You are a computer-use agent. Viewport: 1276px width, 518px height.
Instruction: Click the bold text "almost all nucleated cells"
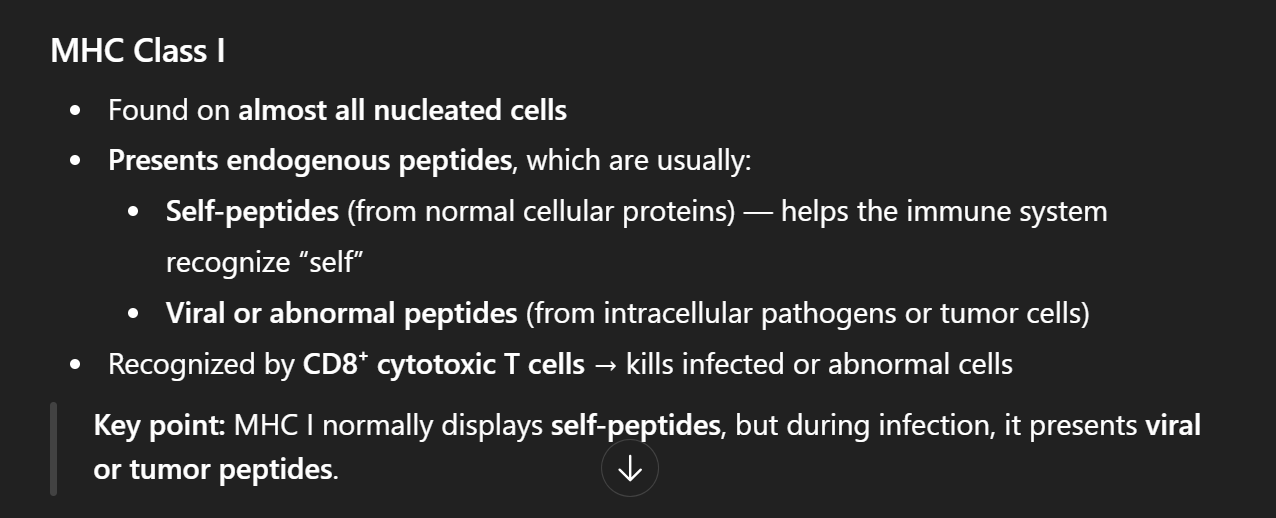click(402, 110)
